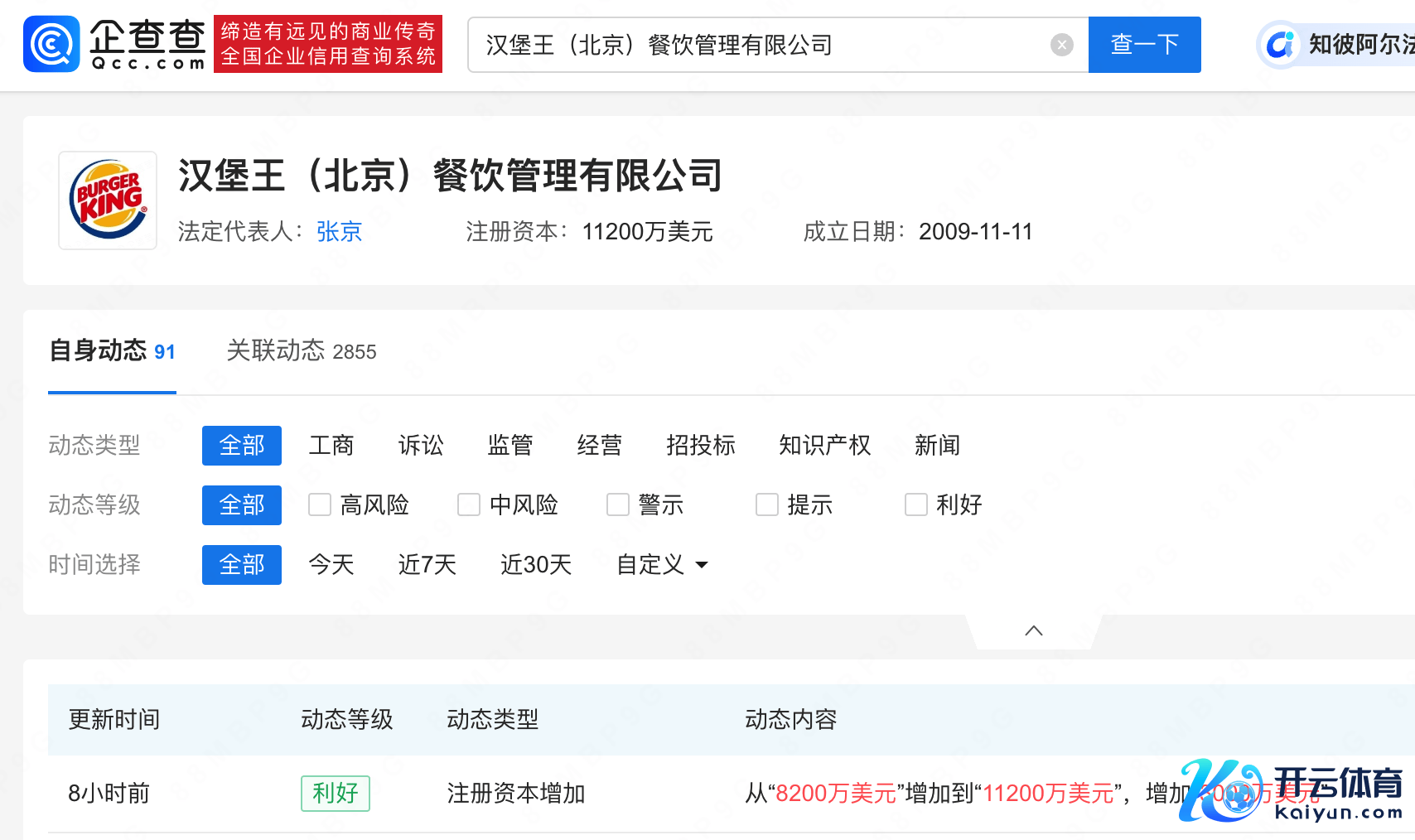Viewport: 1415px width, 840px height.
Task: Open the 知彼阿尔法 AI assistant icon
Action: tap(1280, 45)
